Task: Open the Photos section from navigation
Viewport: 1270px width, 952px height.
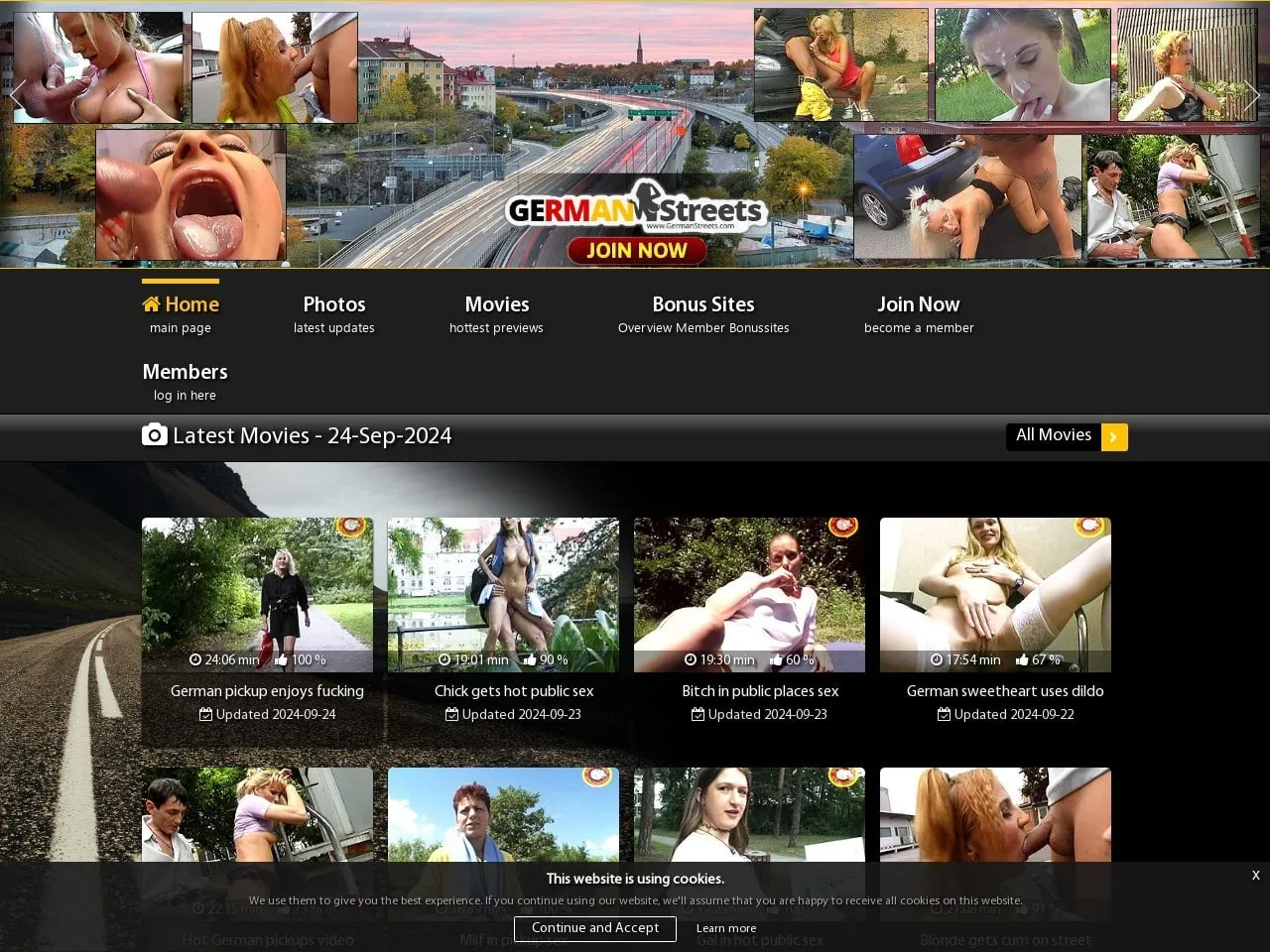Action: point(333,304)
